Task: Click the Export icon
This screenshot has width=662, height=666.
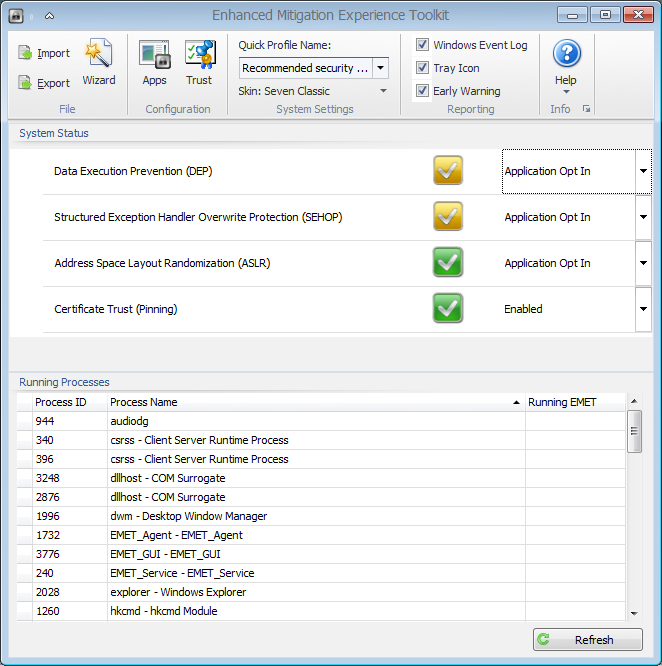Action: pyautogui.click(x=26, y=83)
